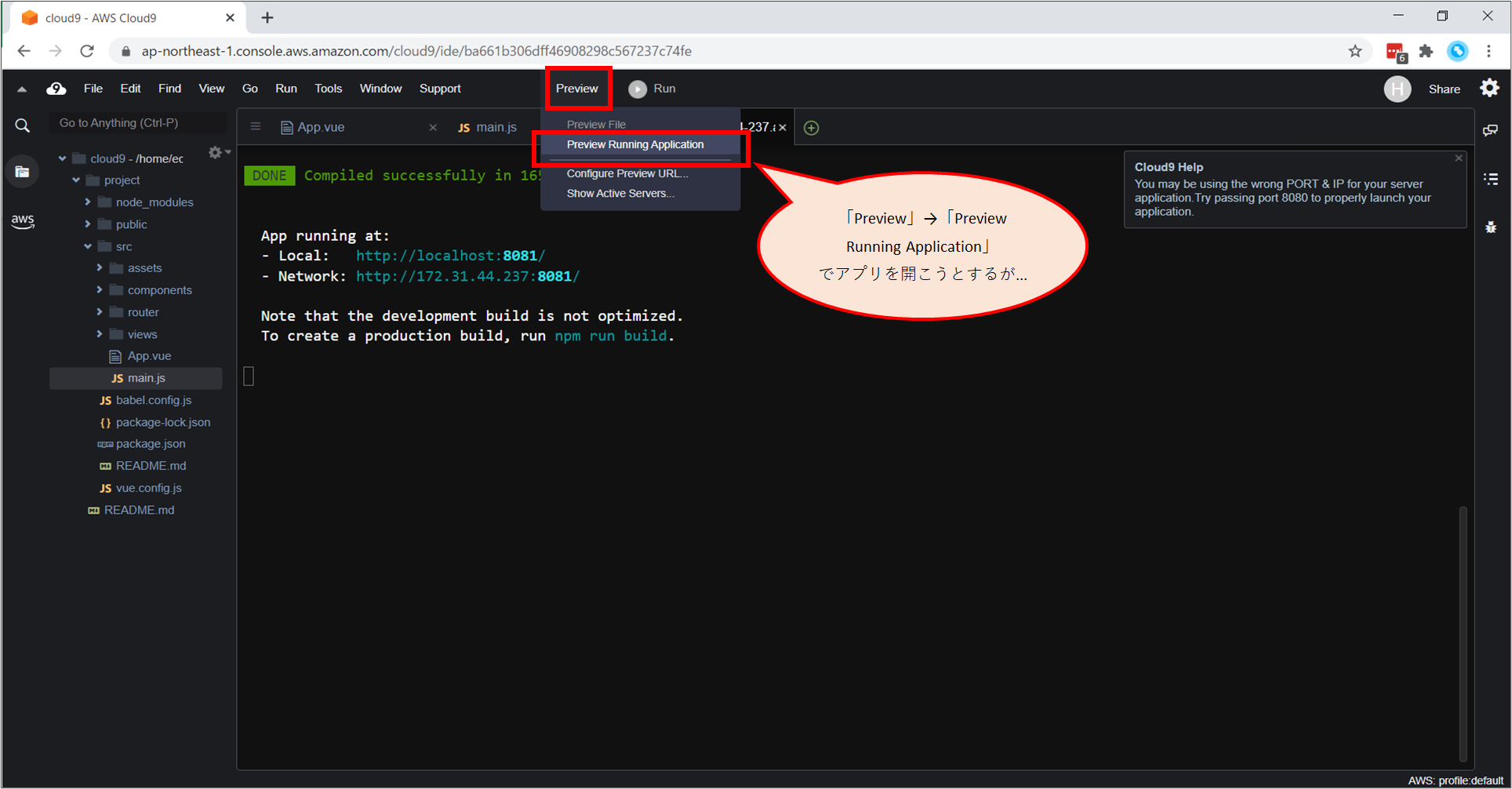
Task: Open the Find menu
Action: [169, 89]
